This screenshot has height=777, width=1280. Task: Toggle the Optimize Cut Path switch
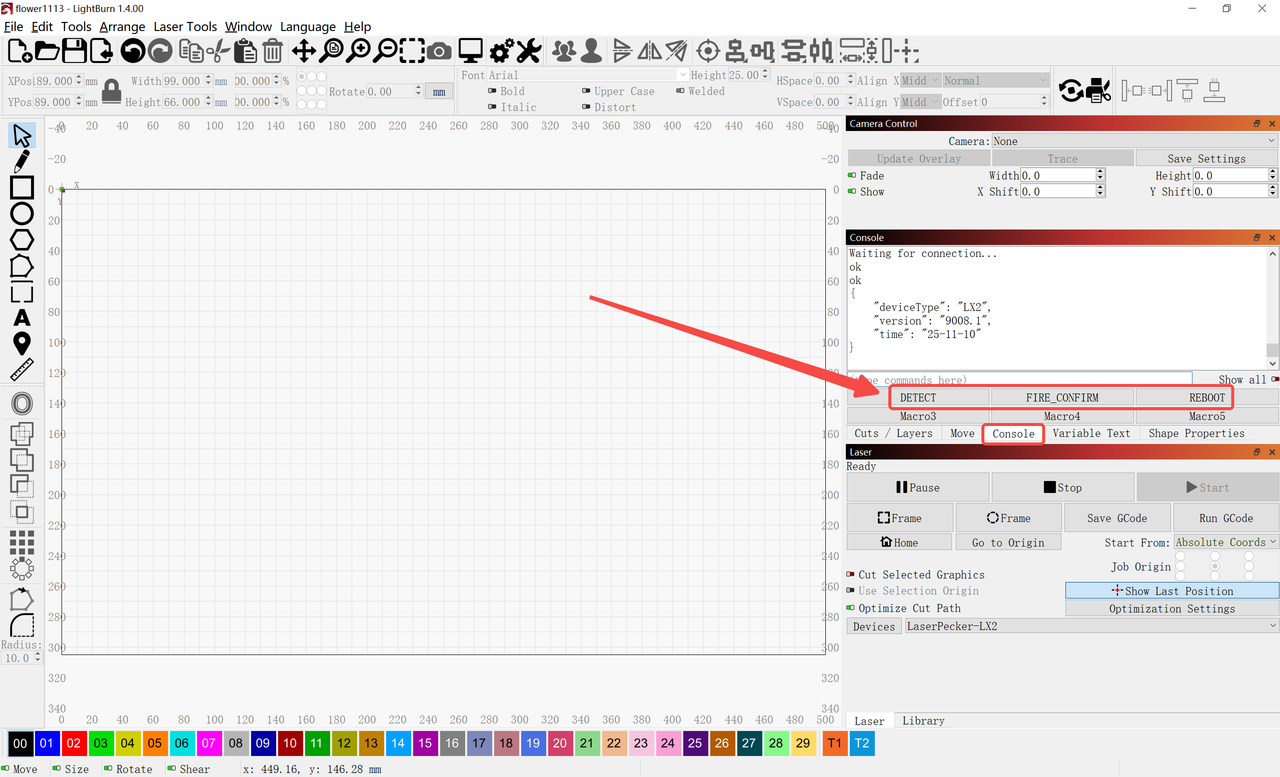[851, 608]
